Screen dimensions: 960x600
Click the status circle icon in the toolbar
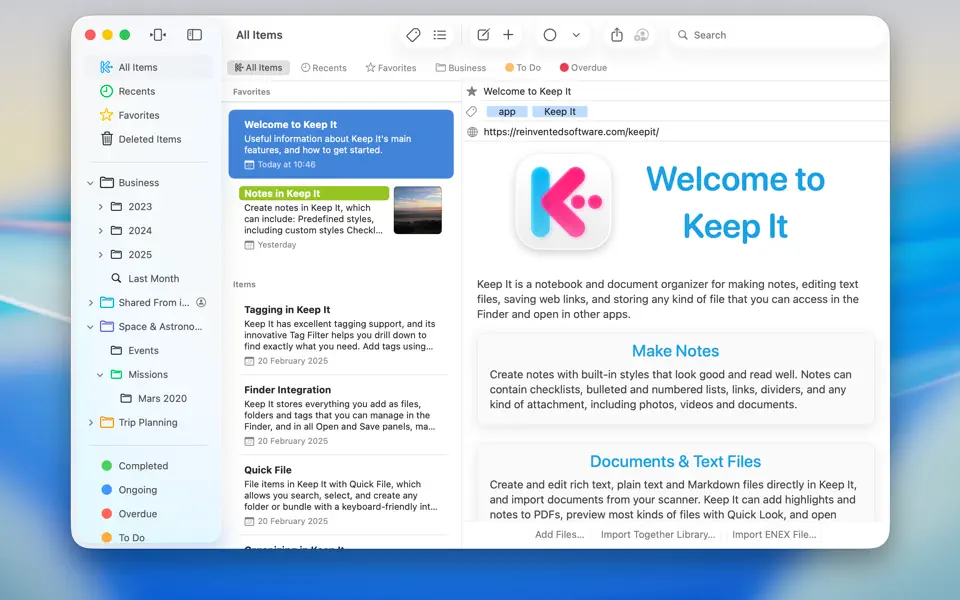tap(549, 34)
